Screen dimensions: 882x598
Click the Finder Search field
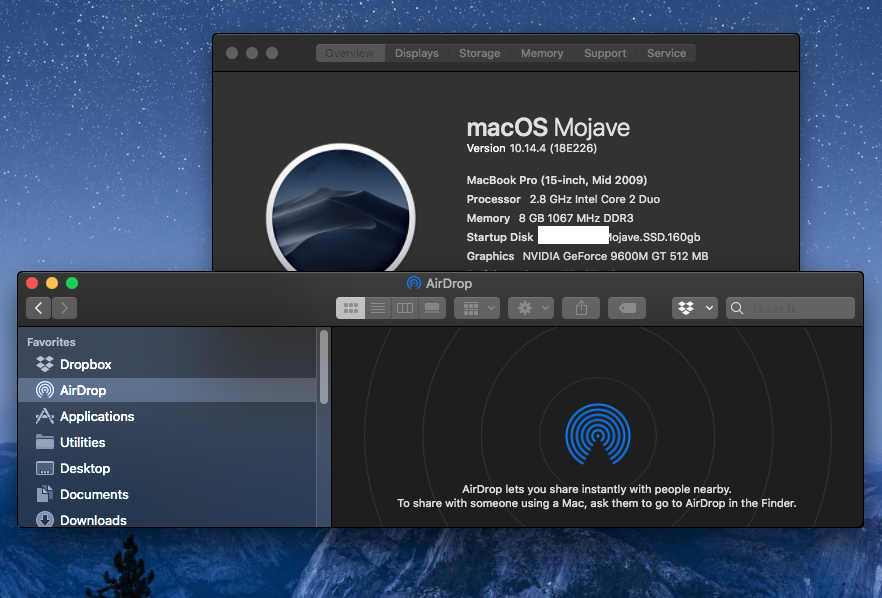[790, 308]
